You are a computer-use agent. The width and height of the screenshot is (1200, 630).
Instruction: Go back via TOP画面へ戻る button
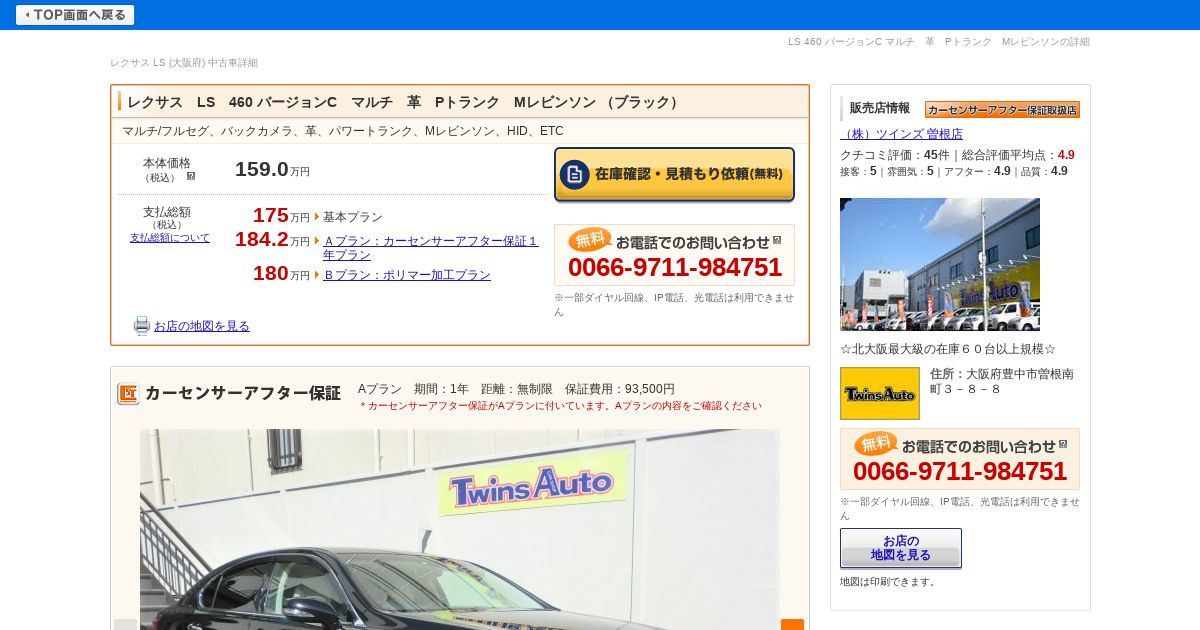tap(75, 15)
